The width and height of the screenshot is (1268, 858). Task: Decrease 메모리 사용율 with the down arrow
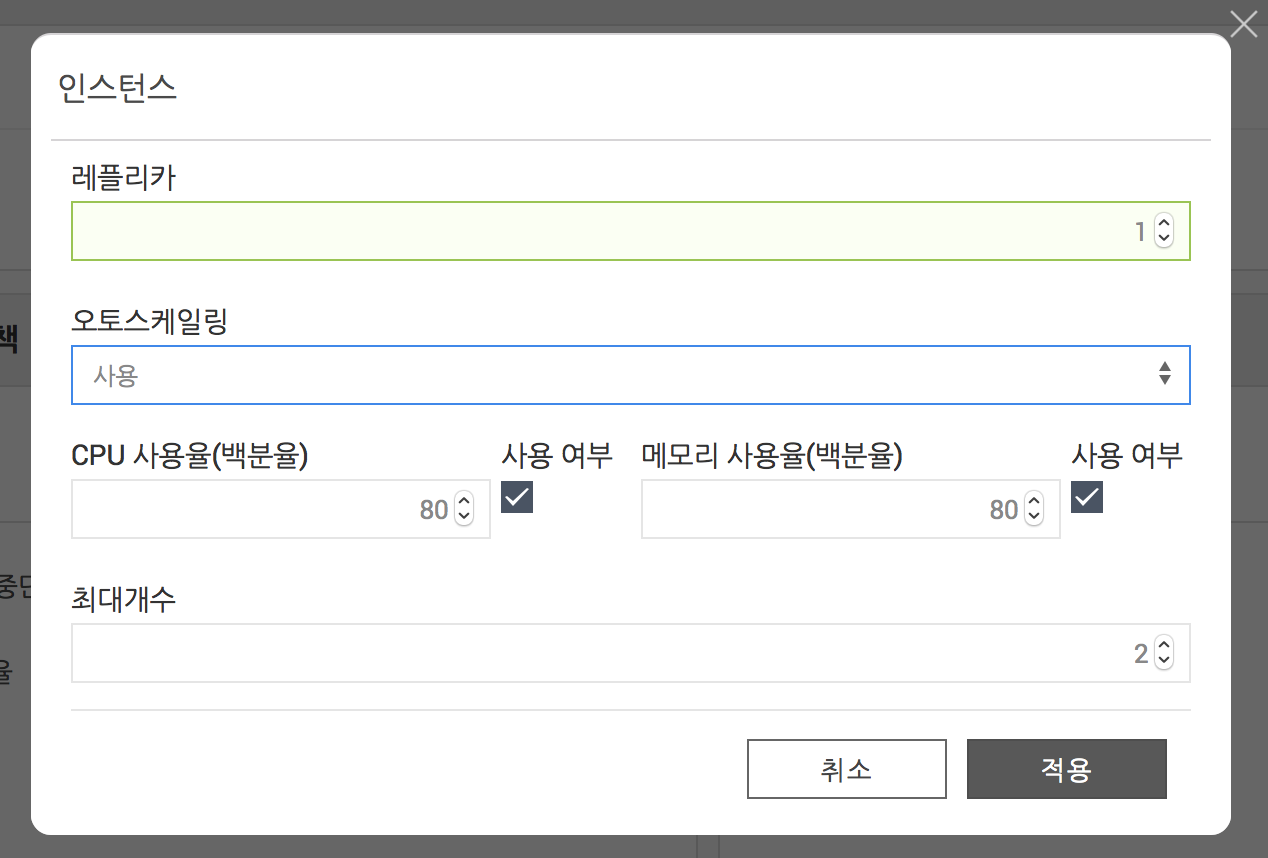tap(1033, 517)
